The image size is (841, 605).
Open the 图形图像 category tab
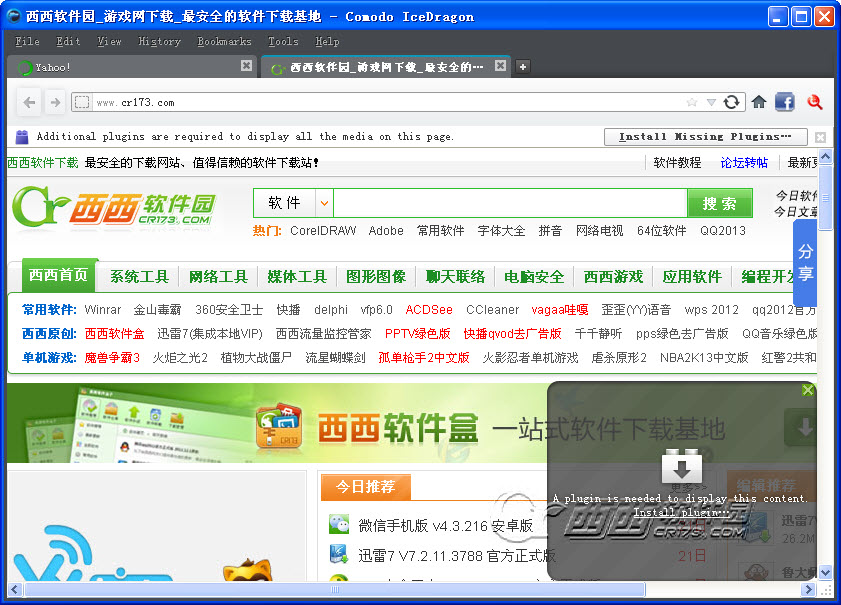click(x=375, y=277)
